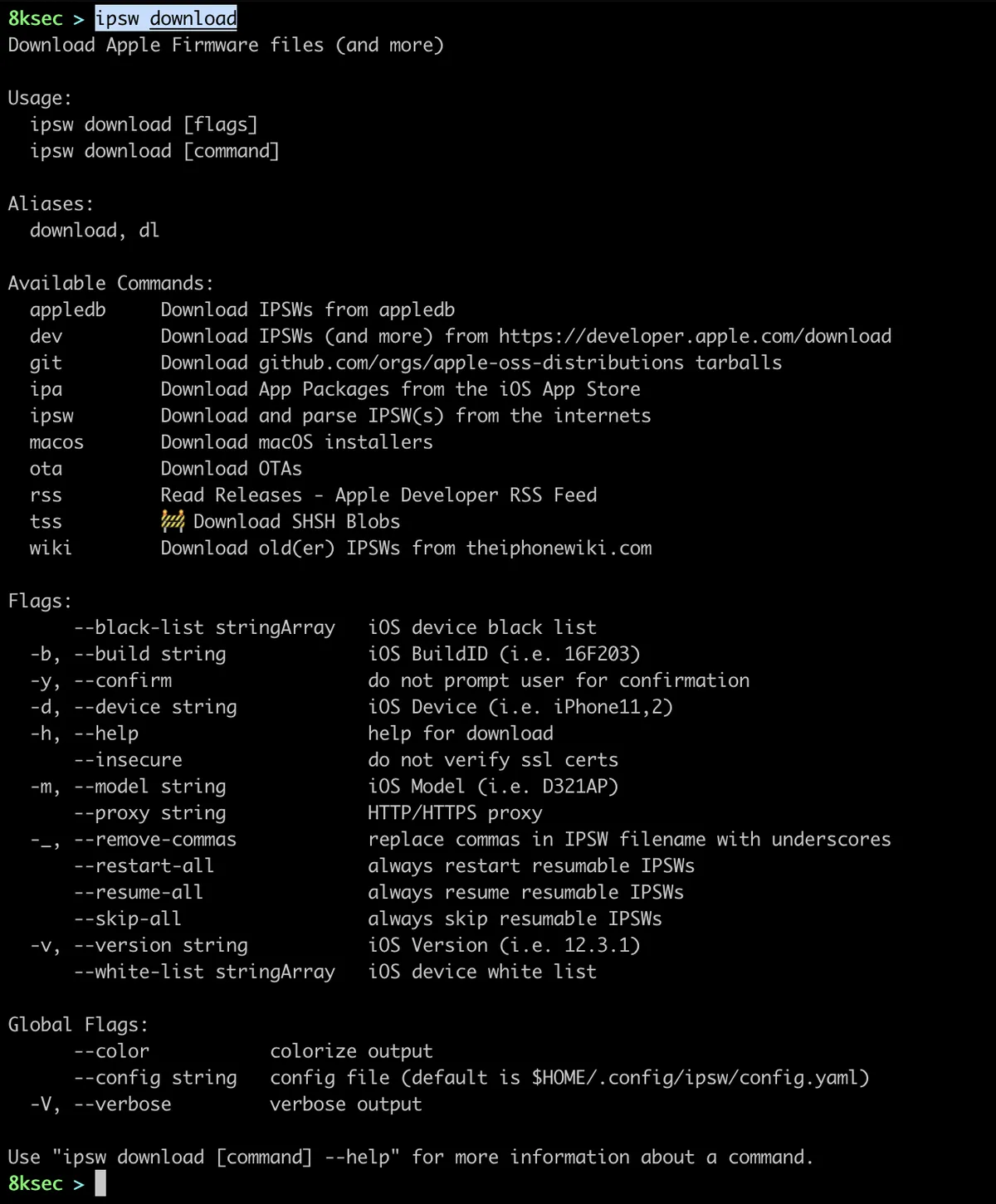
Task: Click theiphonewiki.com in the wiki command description
Action: coord(559,548)
